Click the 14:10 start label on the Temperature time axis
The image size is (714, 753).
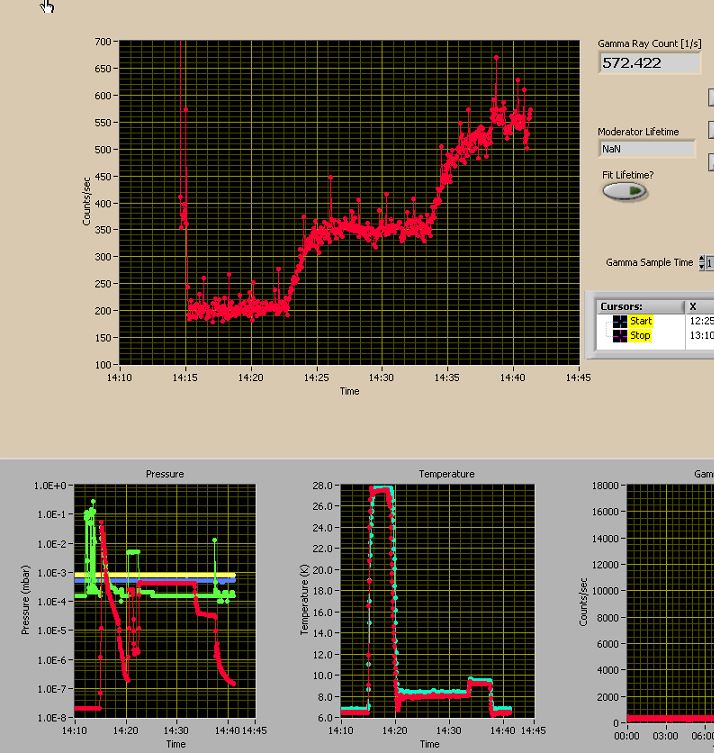(x=341, y=730)
